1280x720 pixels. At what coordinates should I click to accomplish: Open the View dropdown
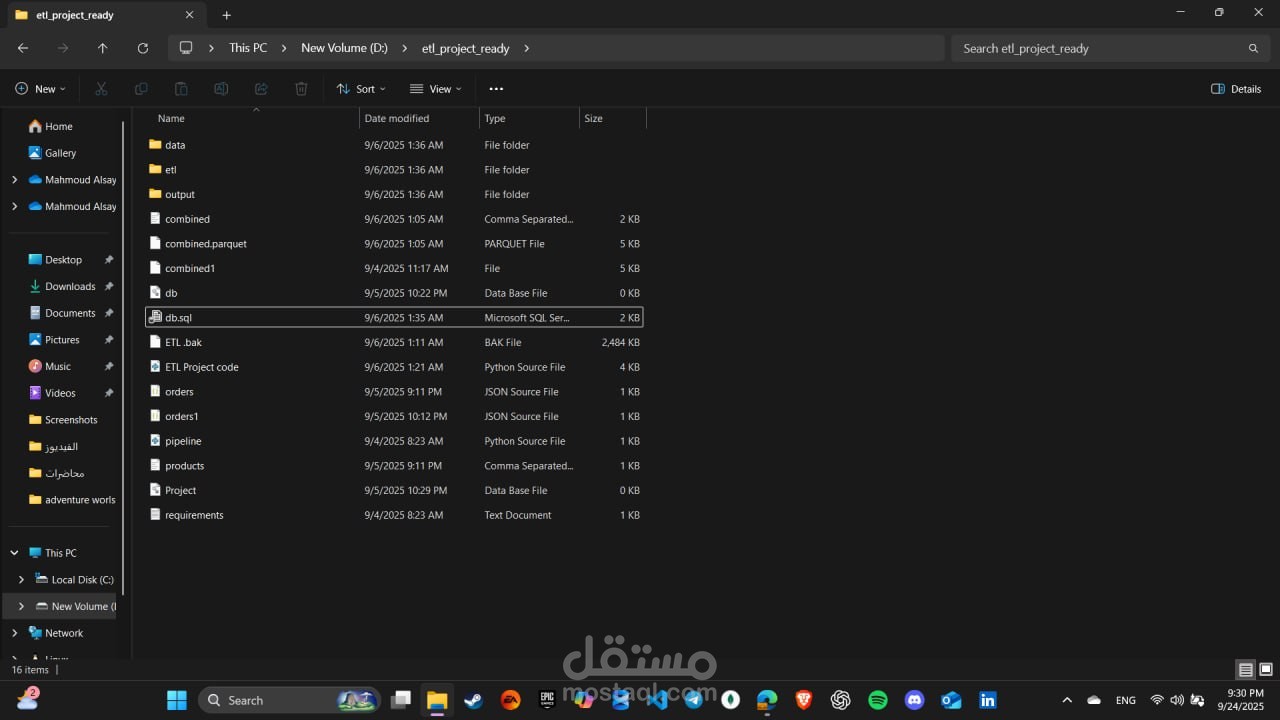coord(436,89)
